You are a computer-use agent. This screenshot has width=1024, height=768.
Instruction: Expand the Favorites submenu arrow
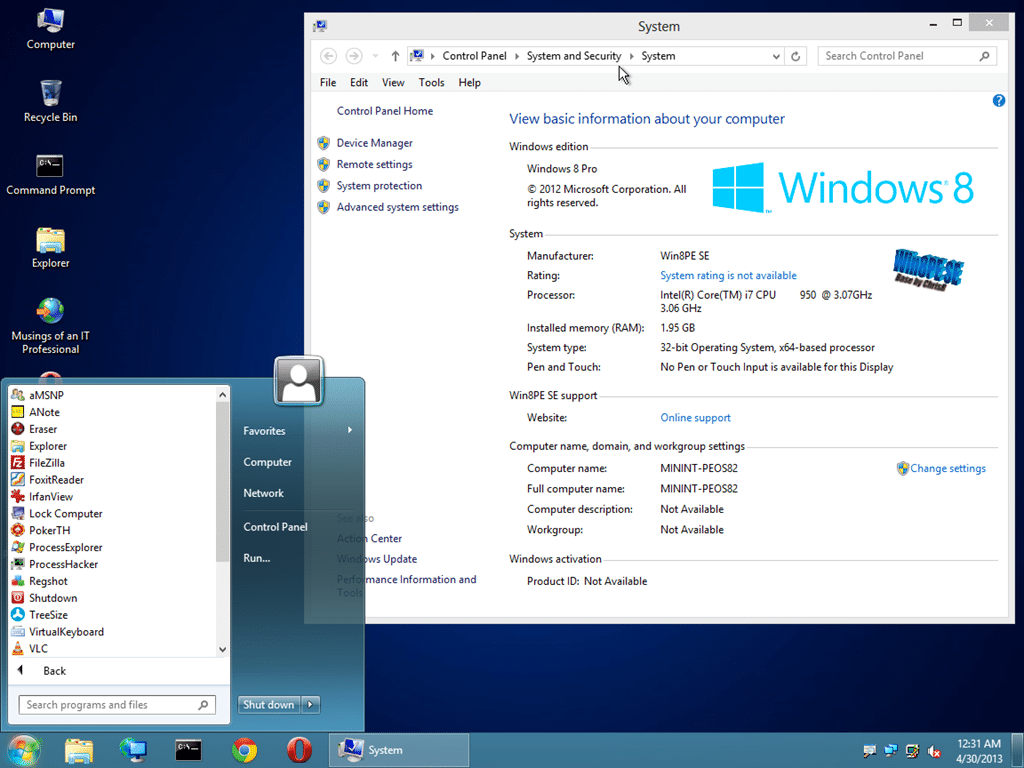(349, 431)
